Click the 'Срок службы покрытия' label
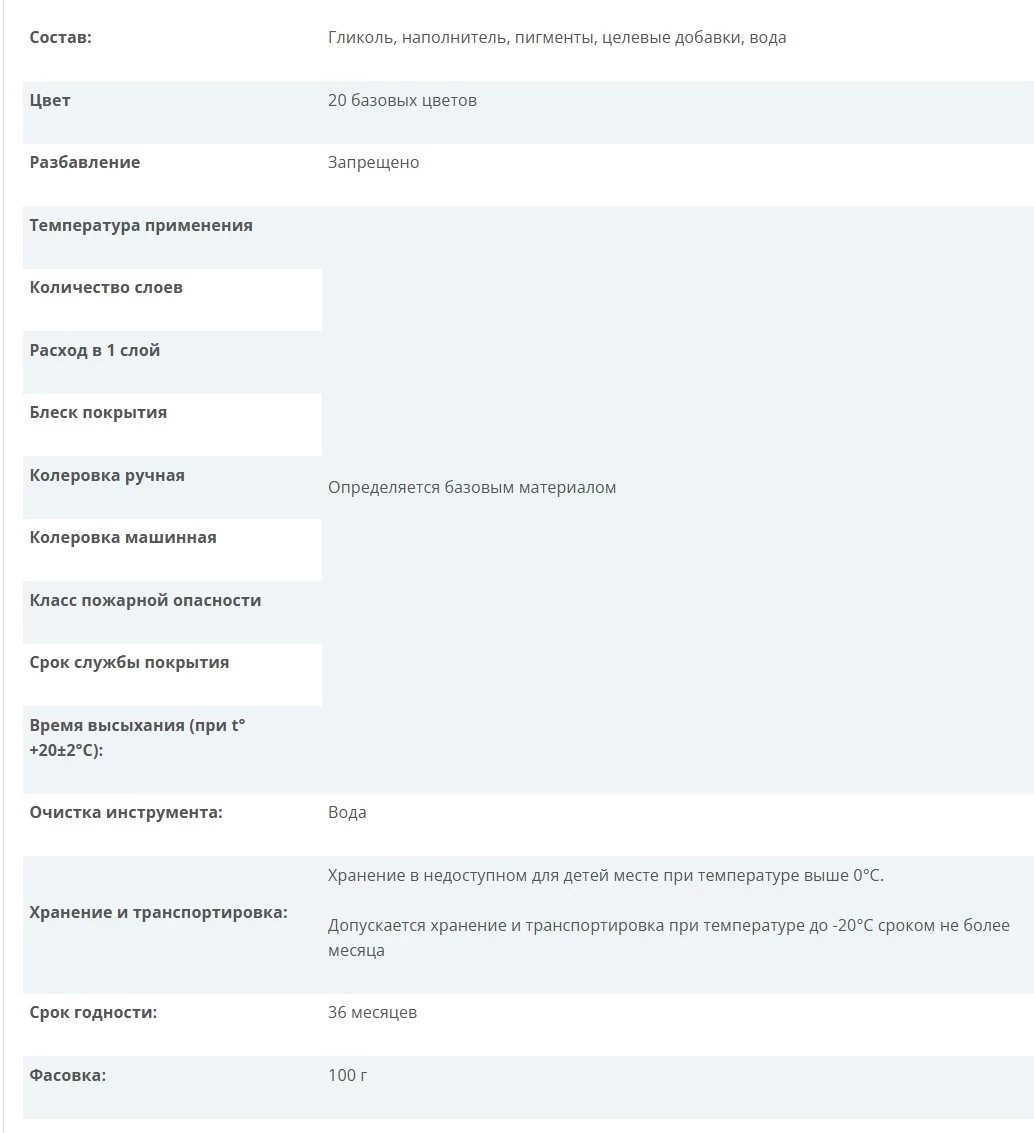The height and width of the screenshot is (1133, 1034). click(x=129, y=663)
